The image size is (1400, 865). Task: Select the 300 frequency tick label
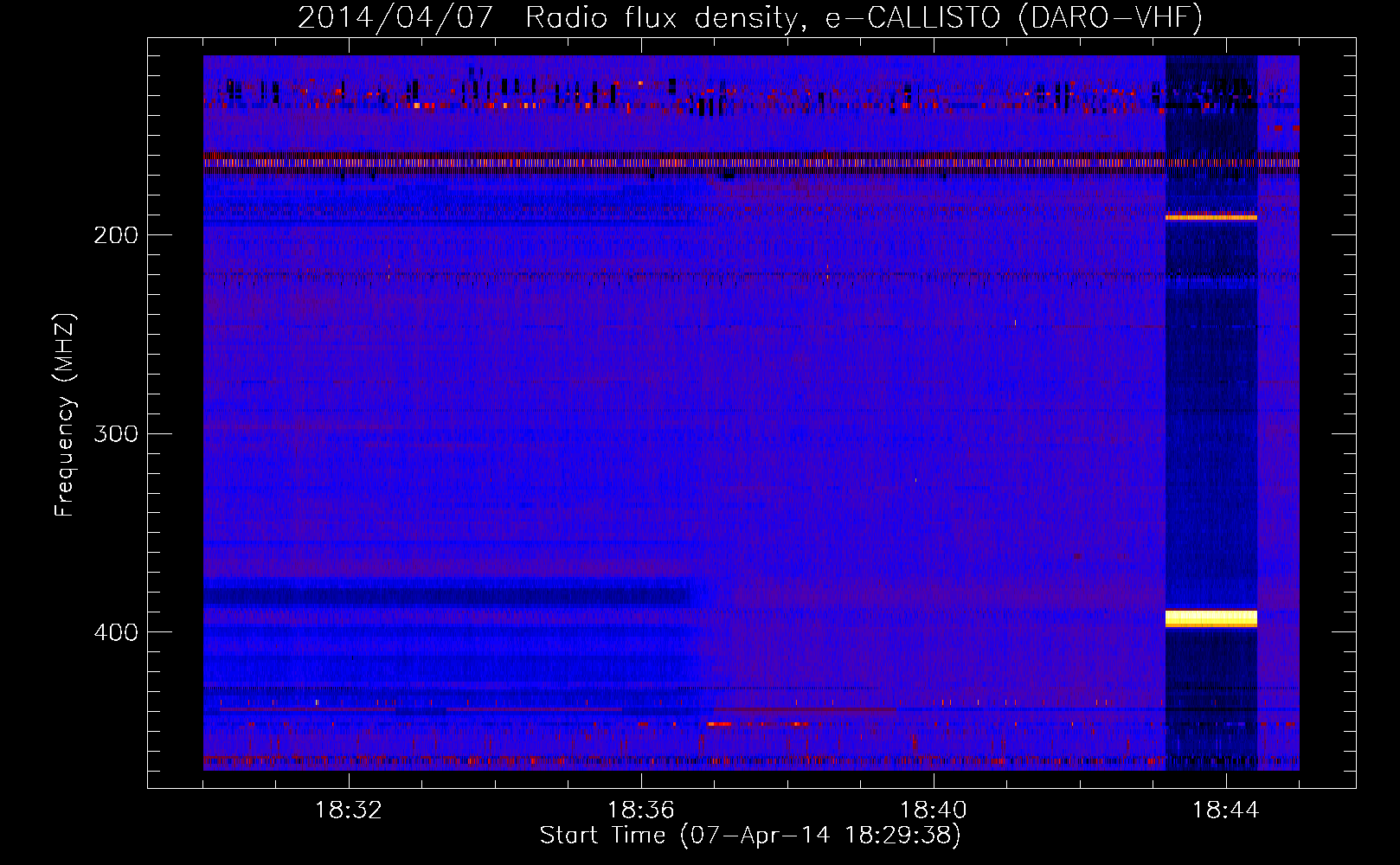(116, 433)
